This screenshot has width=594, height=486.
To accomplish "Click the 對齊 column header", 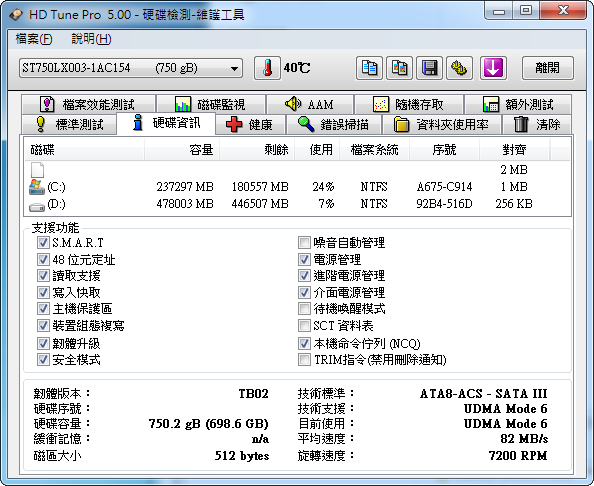I will [514, 150].
